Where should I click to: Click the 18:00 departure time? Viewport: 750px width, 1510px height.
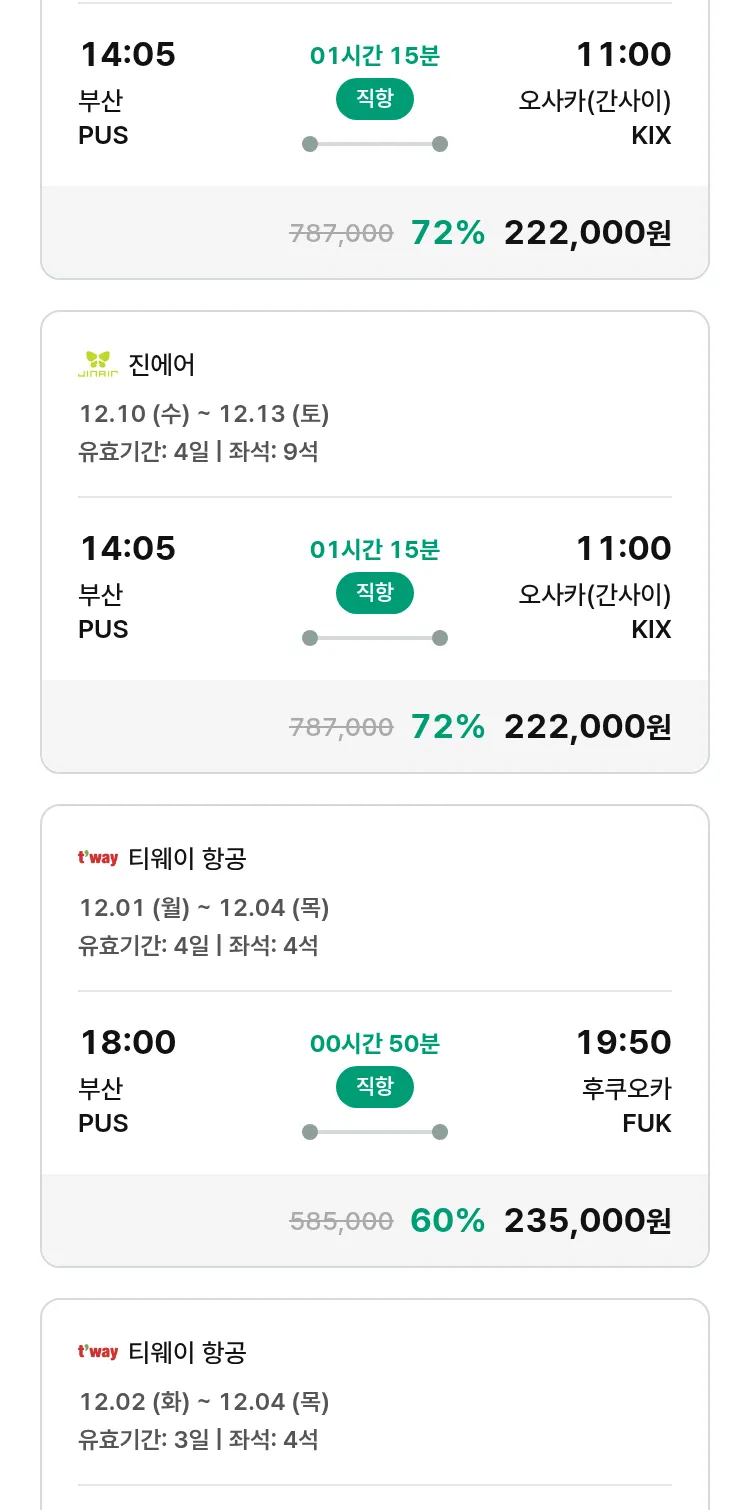[128, 1042]
